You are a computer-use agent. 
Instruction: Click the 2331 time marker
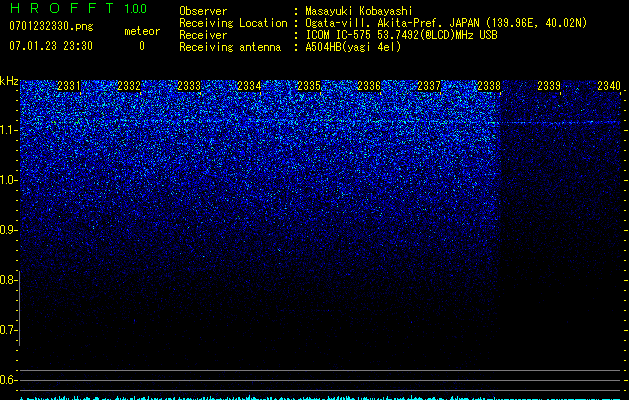coord(69,85)
